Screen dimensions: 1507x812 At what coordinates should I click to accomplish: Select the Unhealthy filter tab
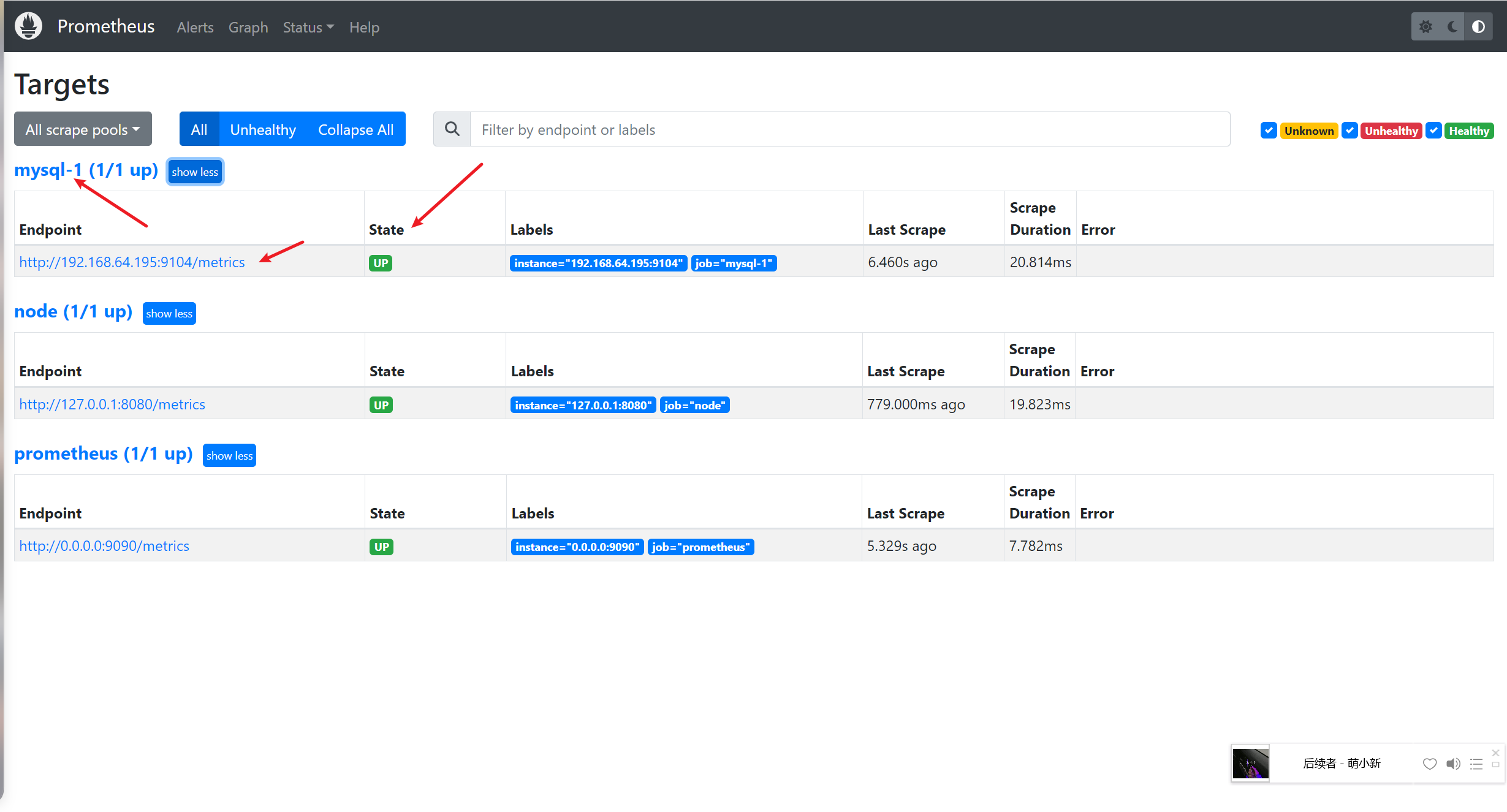(263, 129)
